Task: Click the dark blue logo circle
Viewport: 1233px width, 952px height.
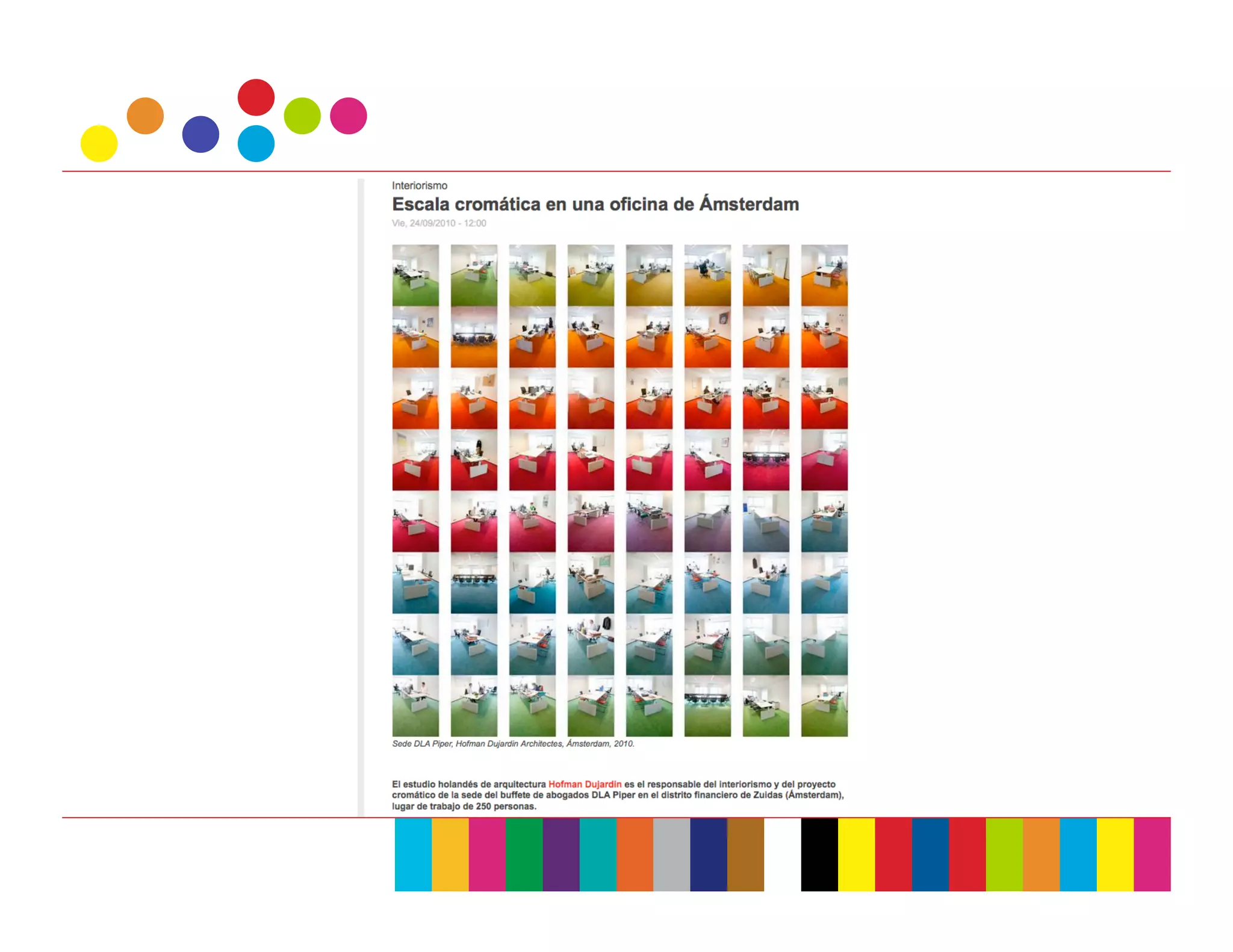Action: click(x=200, y=134)
